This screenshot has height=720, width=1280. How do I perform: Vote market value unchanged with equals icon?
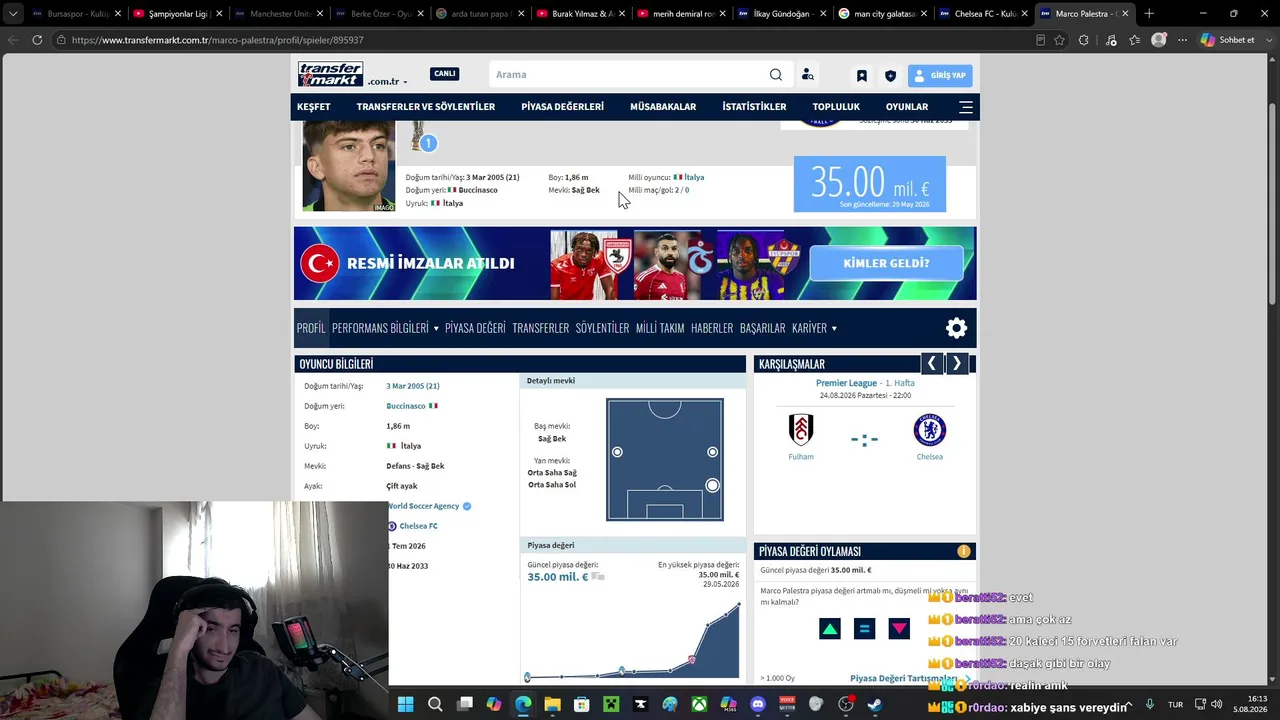point(865,629)
